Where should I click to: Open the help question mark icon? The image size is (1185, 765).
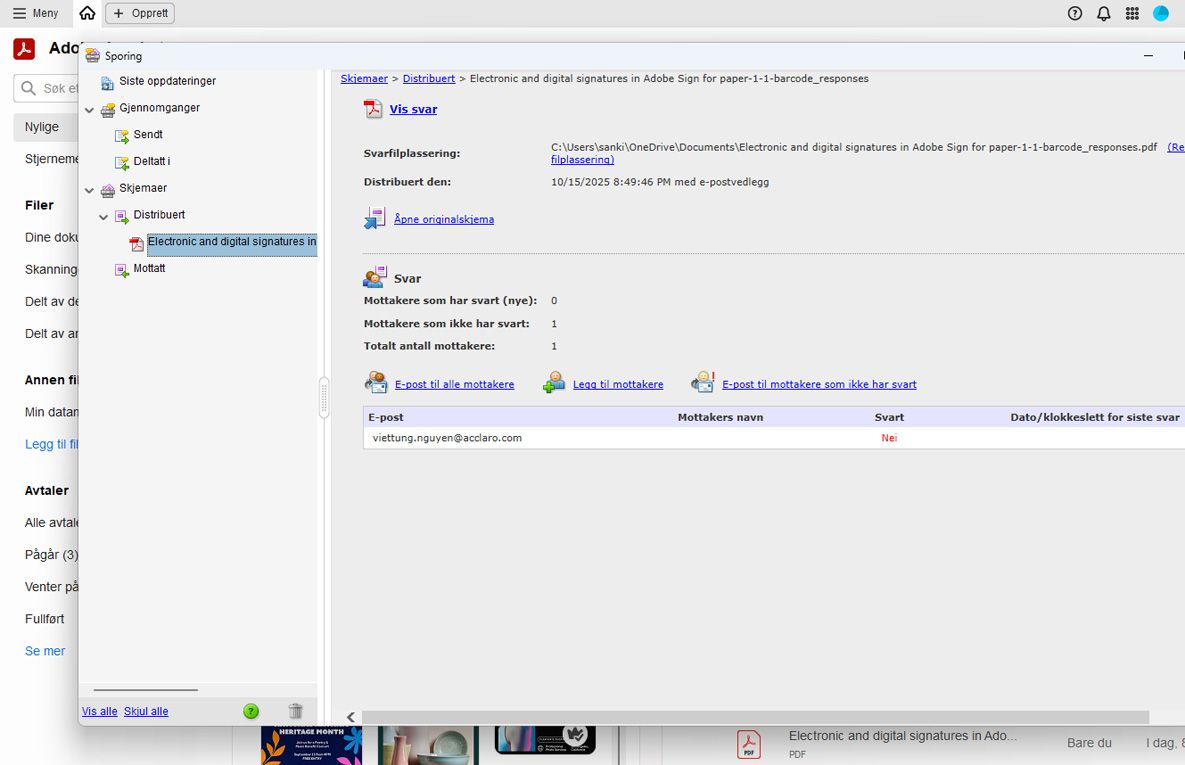1075,13
